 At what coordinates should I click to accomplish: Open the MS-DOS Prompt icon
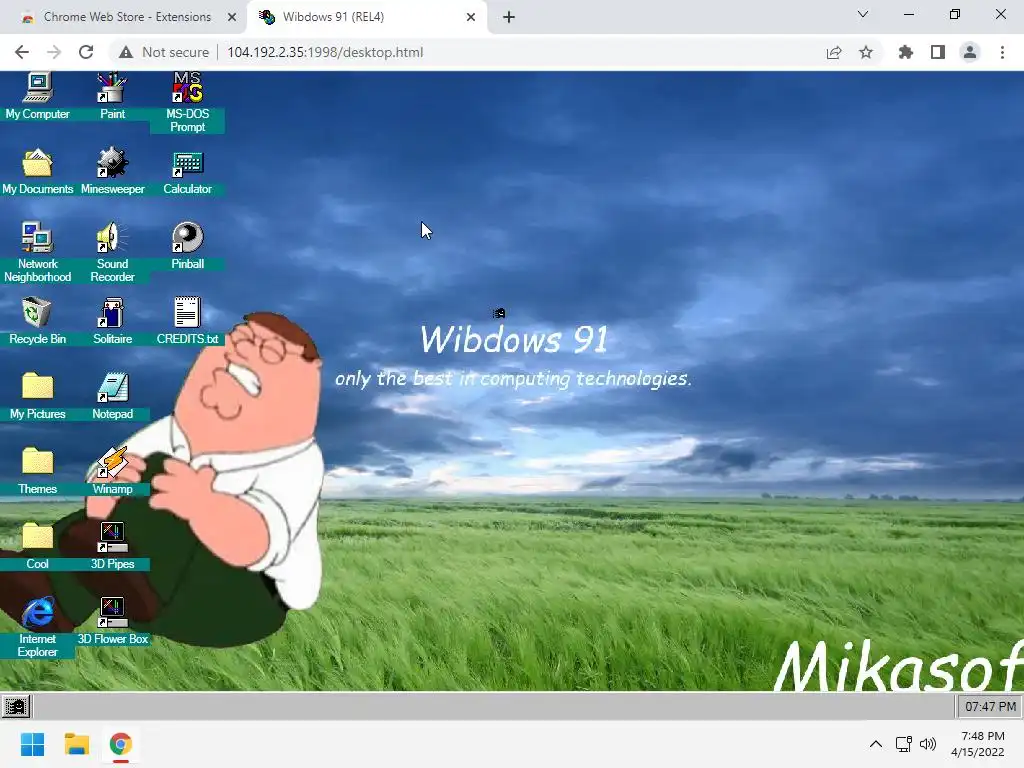point(187,102)
